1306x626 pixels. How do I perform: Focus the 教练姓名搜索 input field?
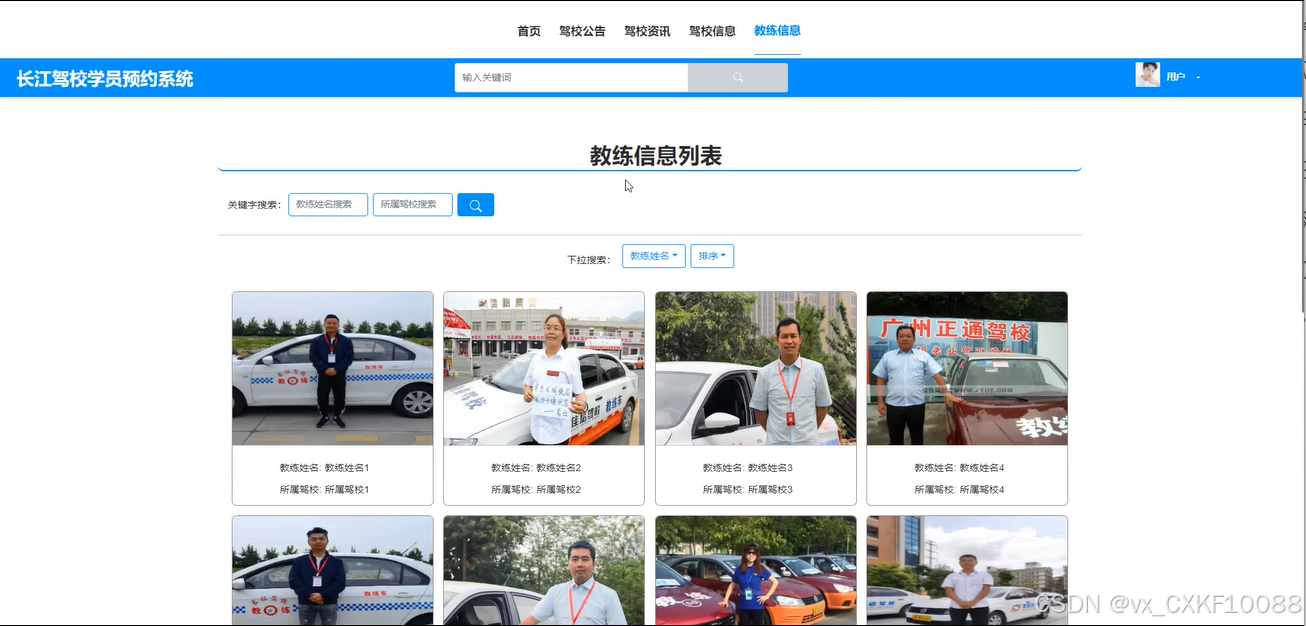click(328, 204)
